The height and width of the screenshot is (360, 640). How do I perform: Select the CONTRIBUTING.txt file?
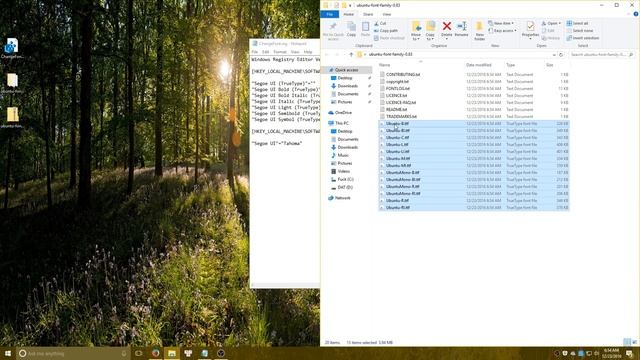pos(403,75)
